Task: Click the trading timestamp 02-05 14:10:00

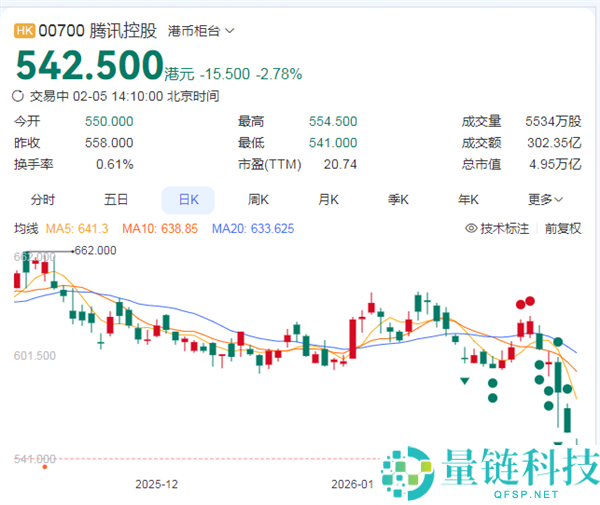Action: click(x=118, y=96)
